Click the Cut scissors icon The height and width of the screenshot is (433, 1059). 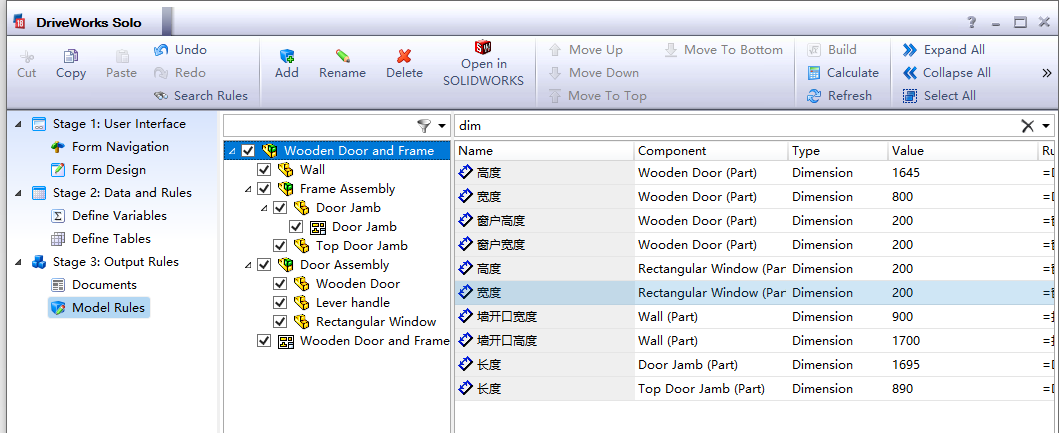(x=26, y=57)
